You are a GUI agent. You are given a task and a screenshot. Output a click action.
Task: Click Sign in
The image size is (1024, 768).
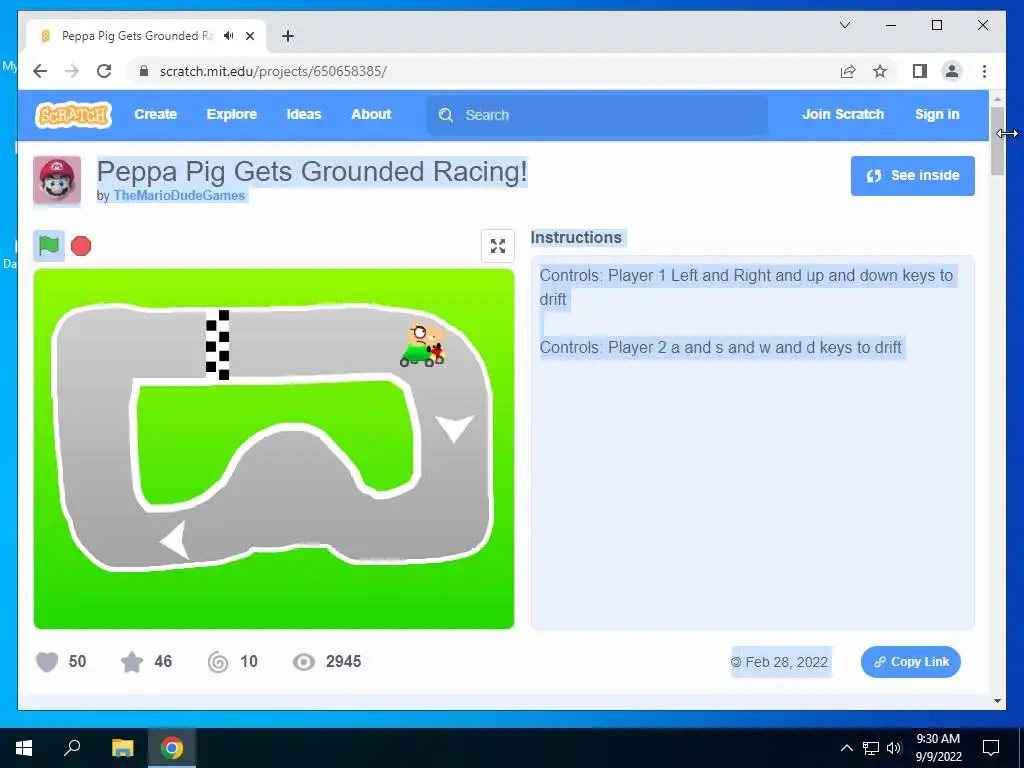(x=936, y=114)
